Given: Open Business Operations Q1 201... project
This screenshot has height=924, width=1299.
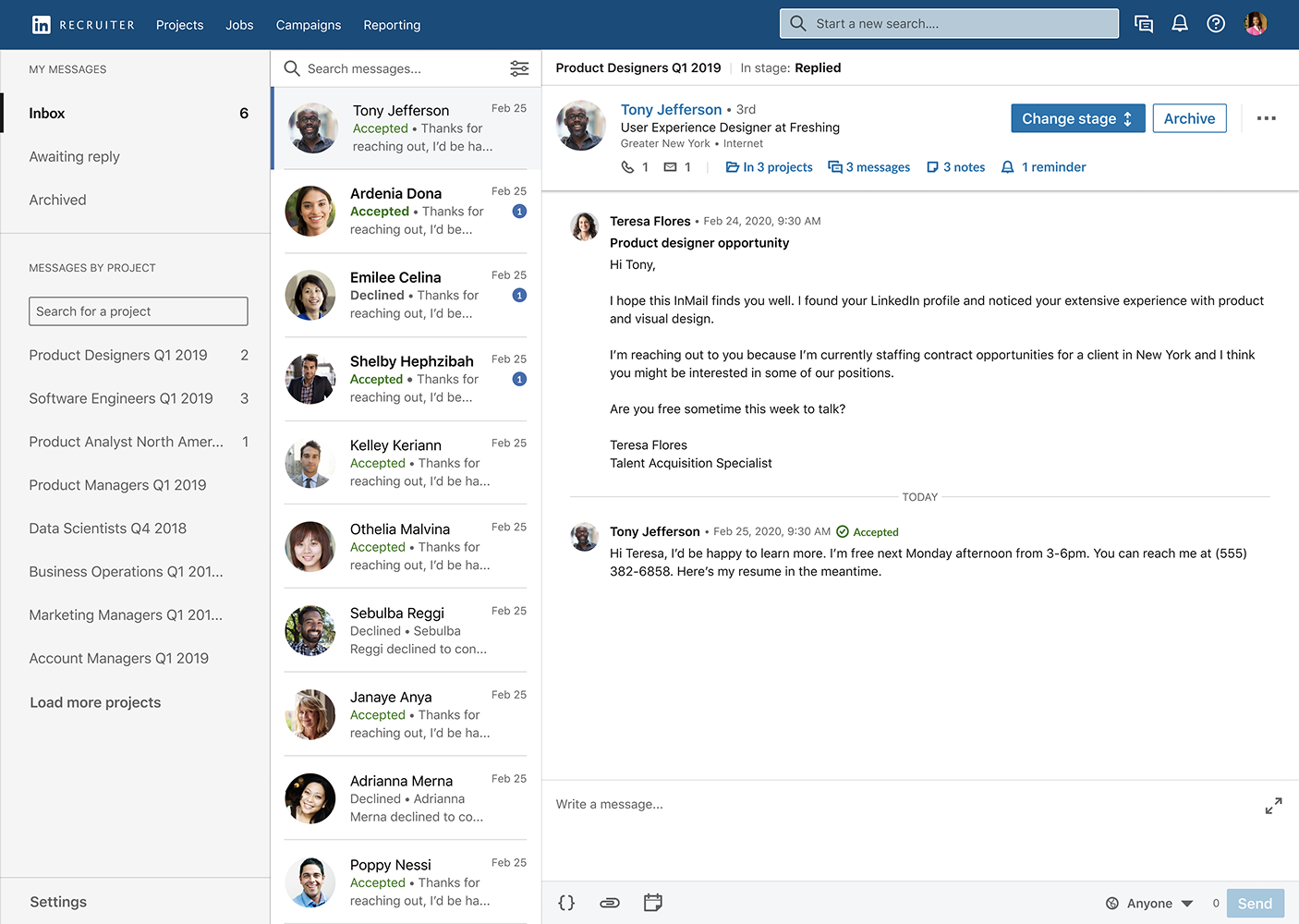Looking at the screenshot, I should pyautogui.click(x=127, y=572).
